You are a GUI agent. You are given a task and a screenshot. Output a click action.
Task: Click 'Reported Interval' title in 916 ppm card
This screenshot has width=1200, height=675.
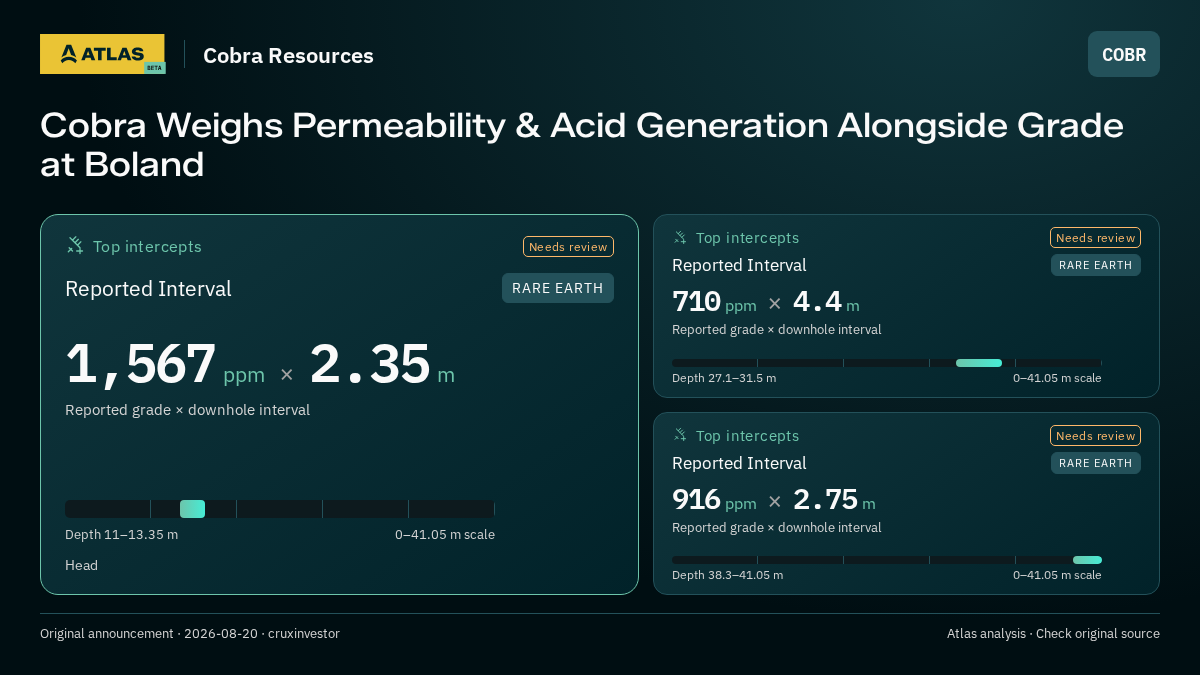[x=739, y=463]
